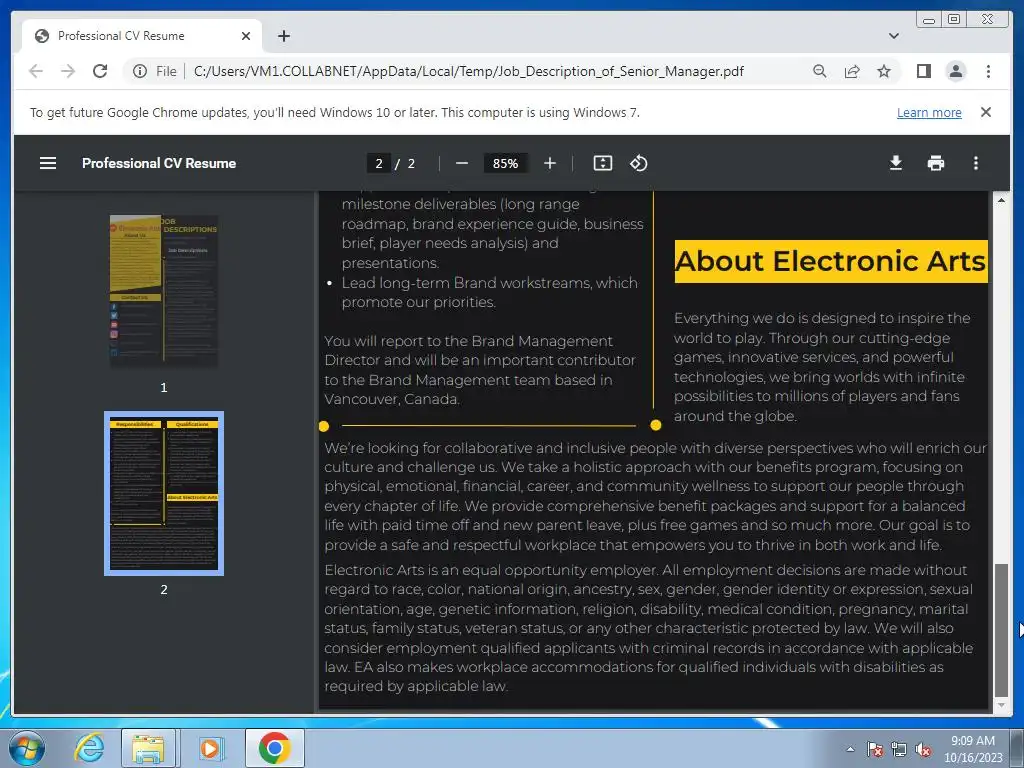Open PDF viewer more actions menu
Screen dimensions: 1024x768
tap(976, 163)
